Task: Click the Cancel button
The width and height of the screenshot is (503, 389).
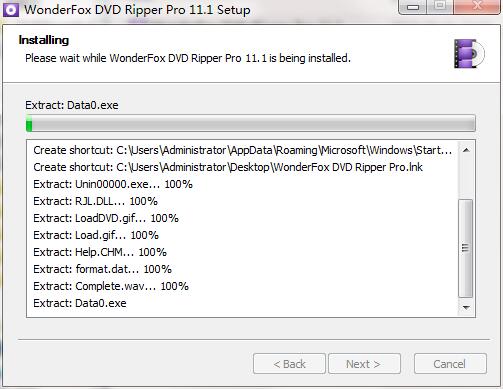Action: (450, 364)
